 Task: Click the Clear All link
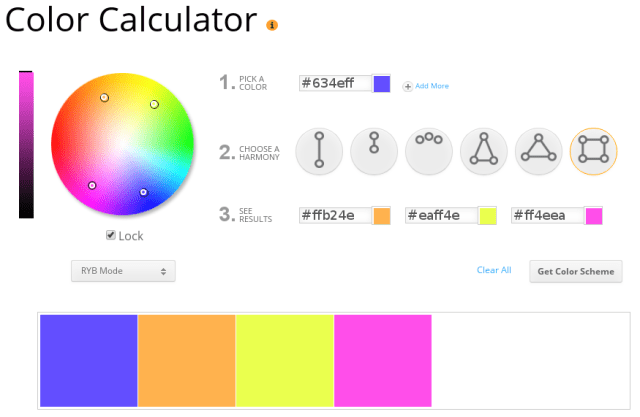(x=494, y=270)
